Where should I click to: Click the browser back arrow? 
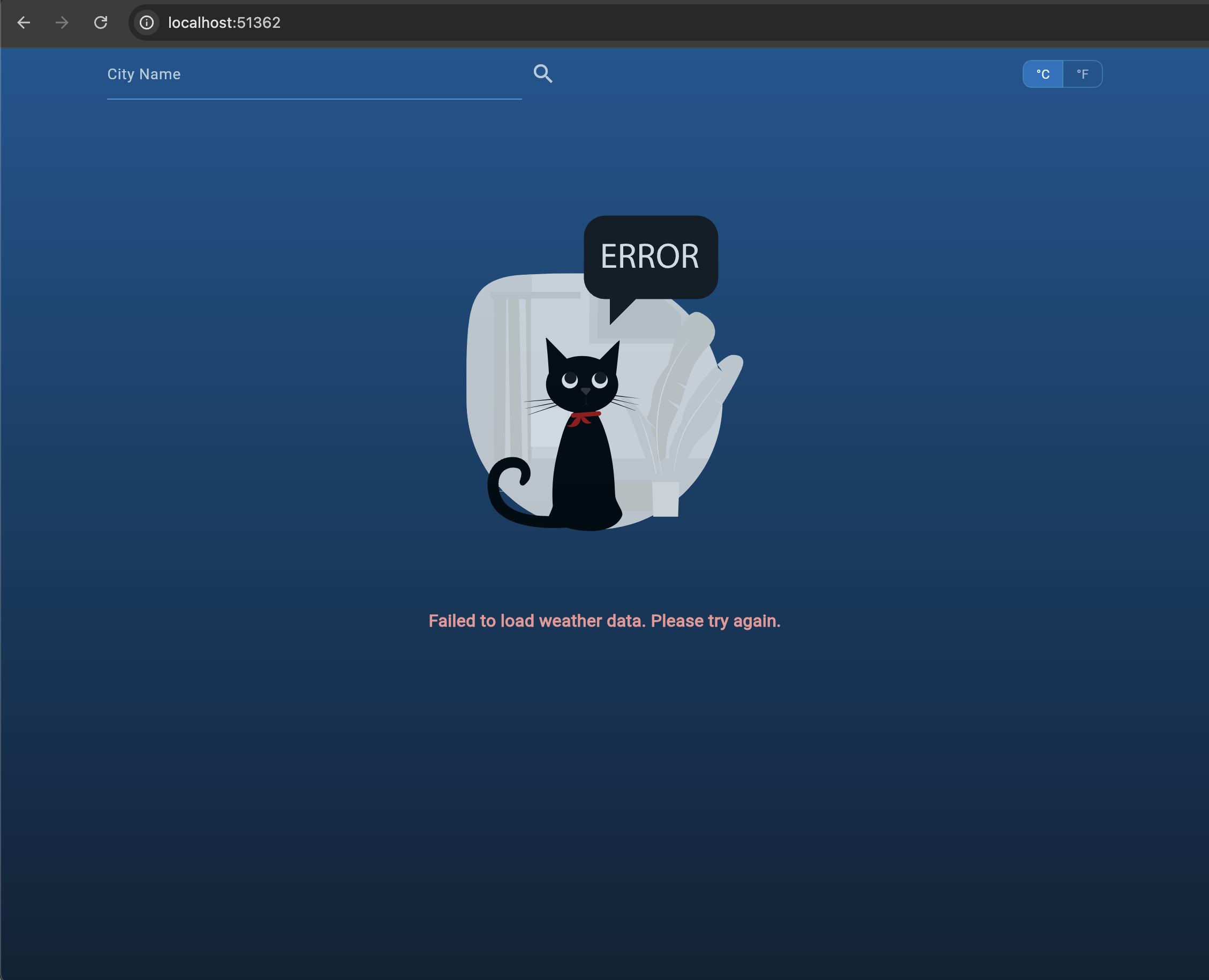point(24,22)
